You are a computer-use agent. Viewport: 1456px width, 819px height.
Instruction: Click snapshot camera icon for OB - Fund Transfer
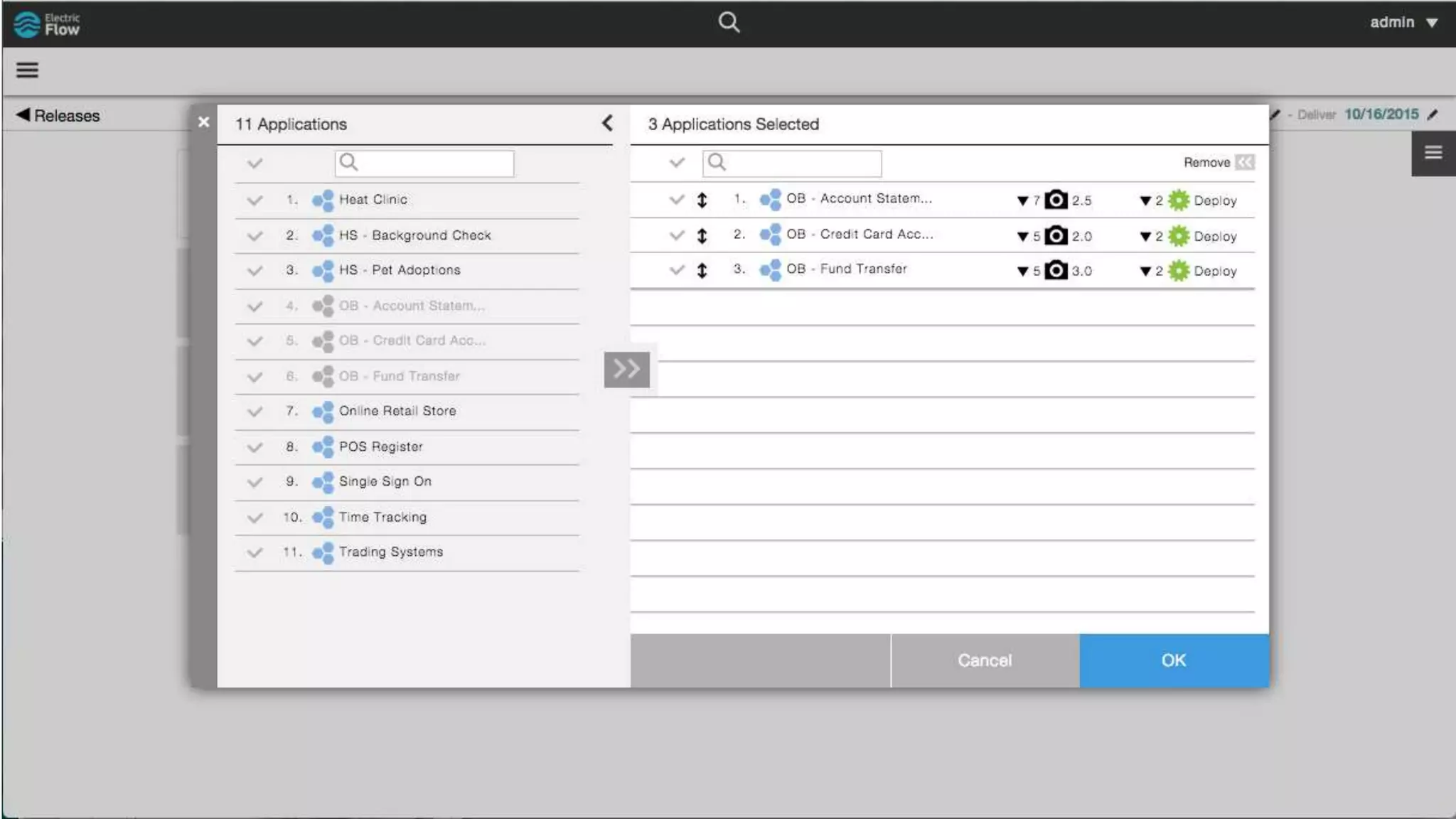[1056, 270]
